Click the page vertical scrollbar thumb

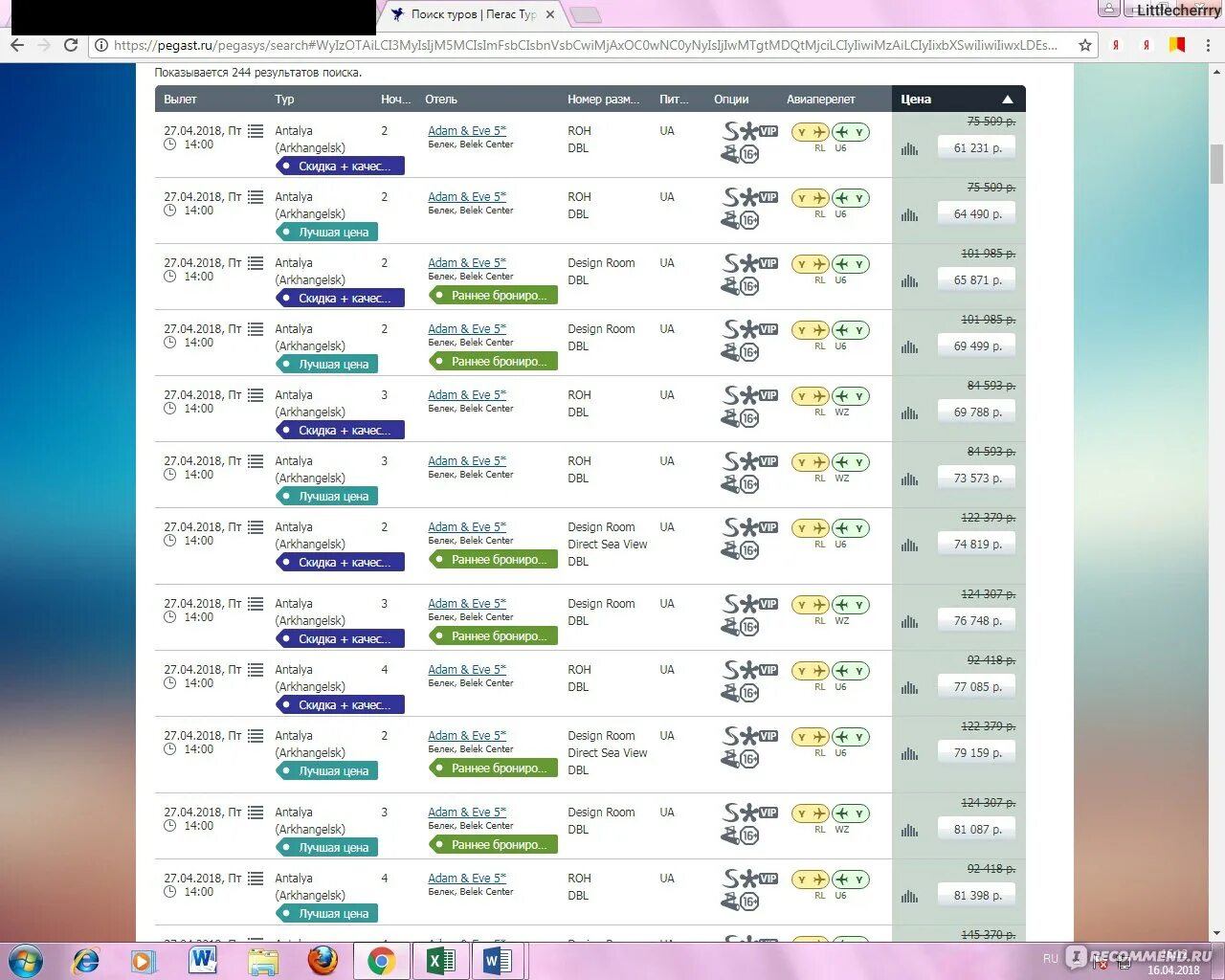pos(1216,164)
